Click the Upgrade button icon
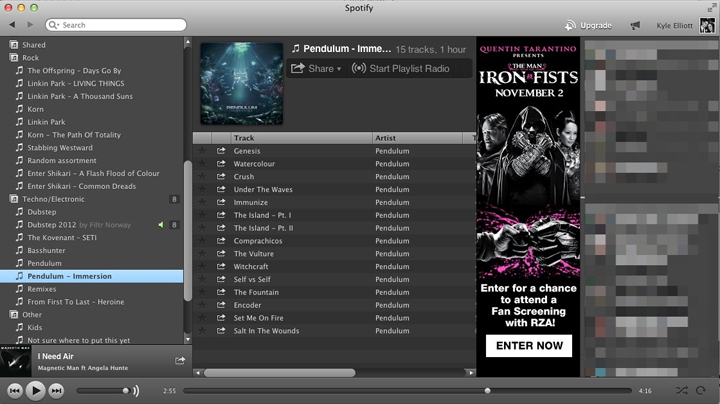The width and height of the screenshot is (720, 404). click(x=570, y=25)
